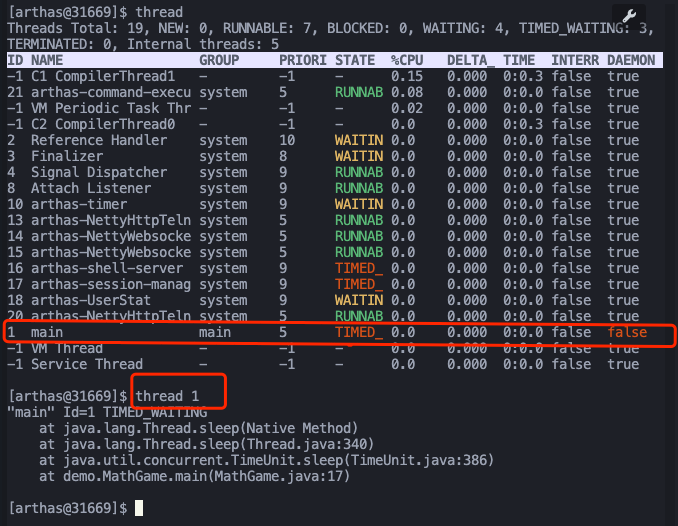Click the DAEMON column header

coord(631,60)
